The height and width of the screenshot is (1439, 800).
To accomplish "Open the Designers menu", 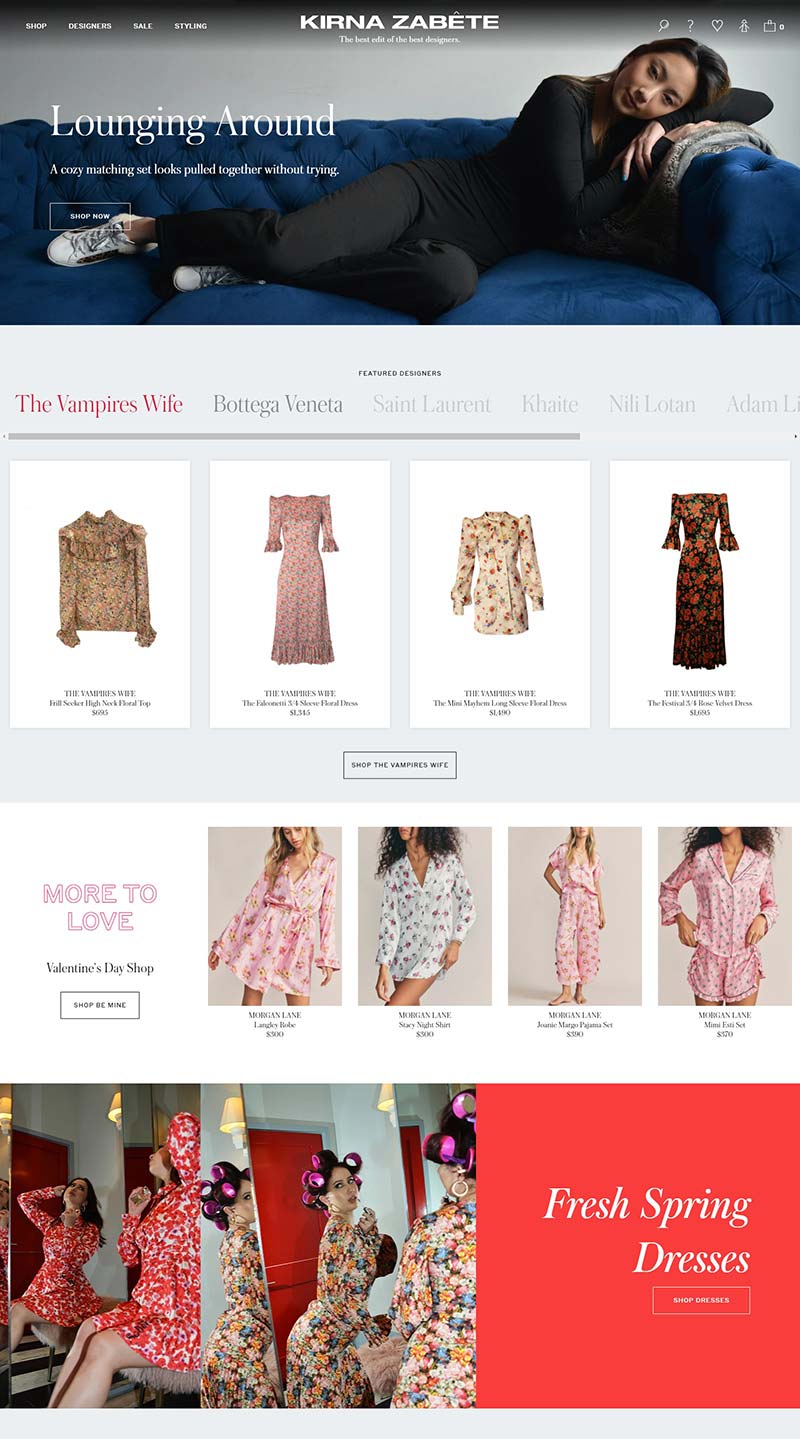I will [x=90, y=26].
